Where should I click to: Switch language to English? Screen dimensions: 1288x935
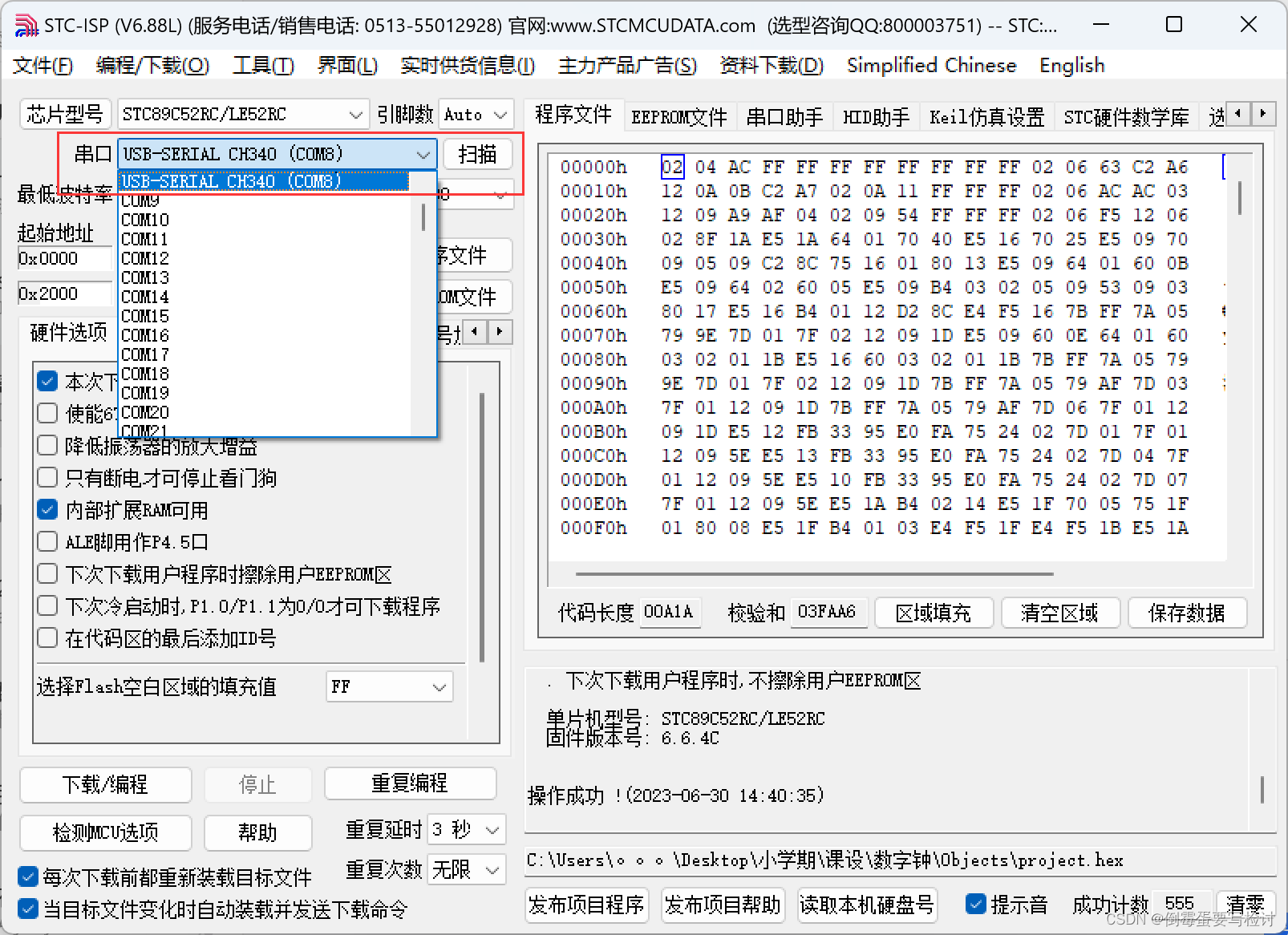tap(1071, 65)
